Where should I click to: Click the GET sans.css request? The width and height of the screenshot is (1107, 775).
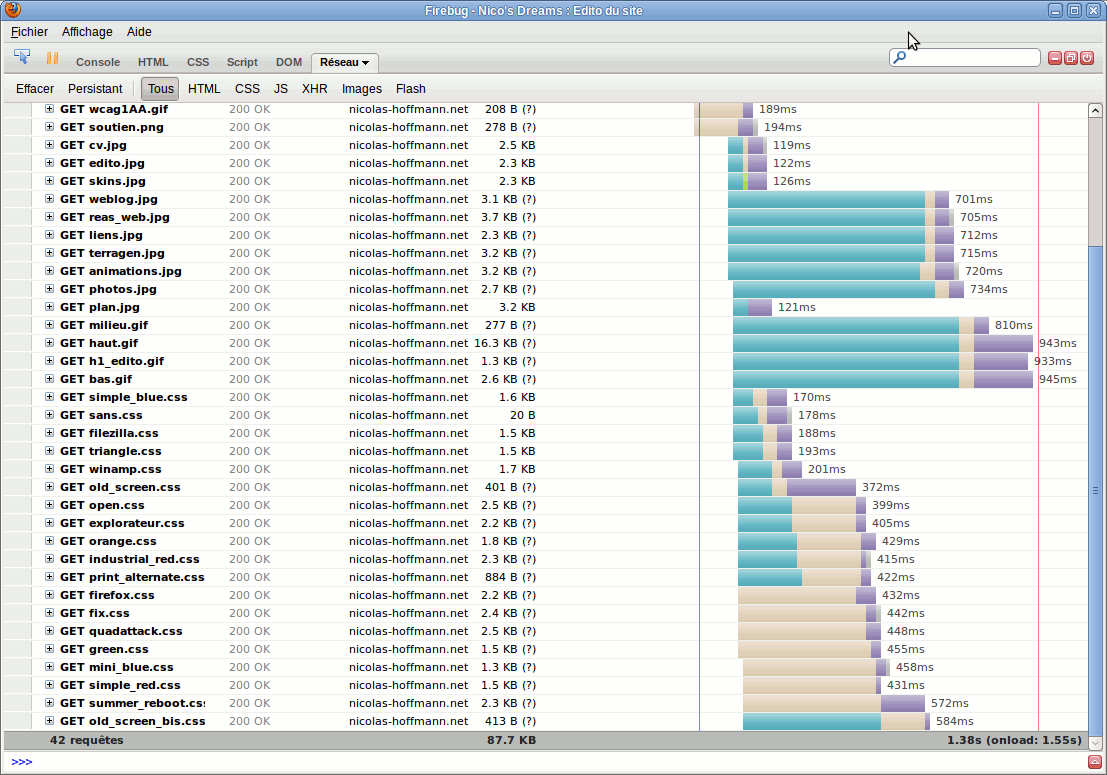(x=101, y=415)
